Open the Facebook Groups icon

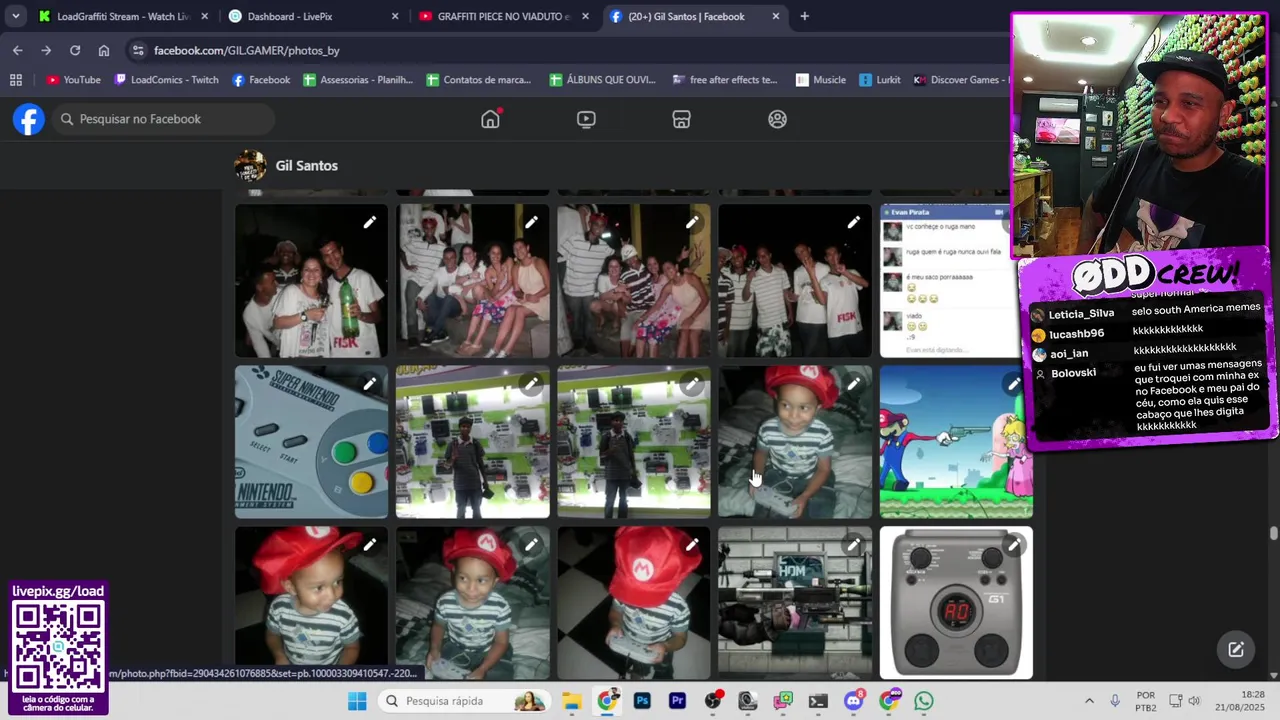coord(777,119)
